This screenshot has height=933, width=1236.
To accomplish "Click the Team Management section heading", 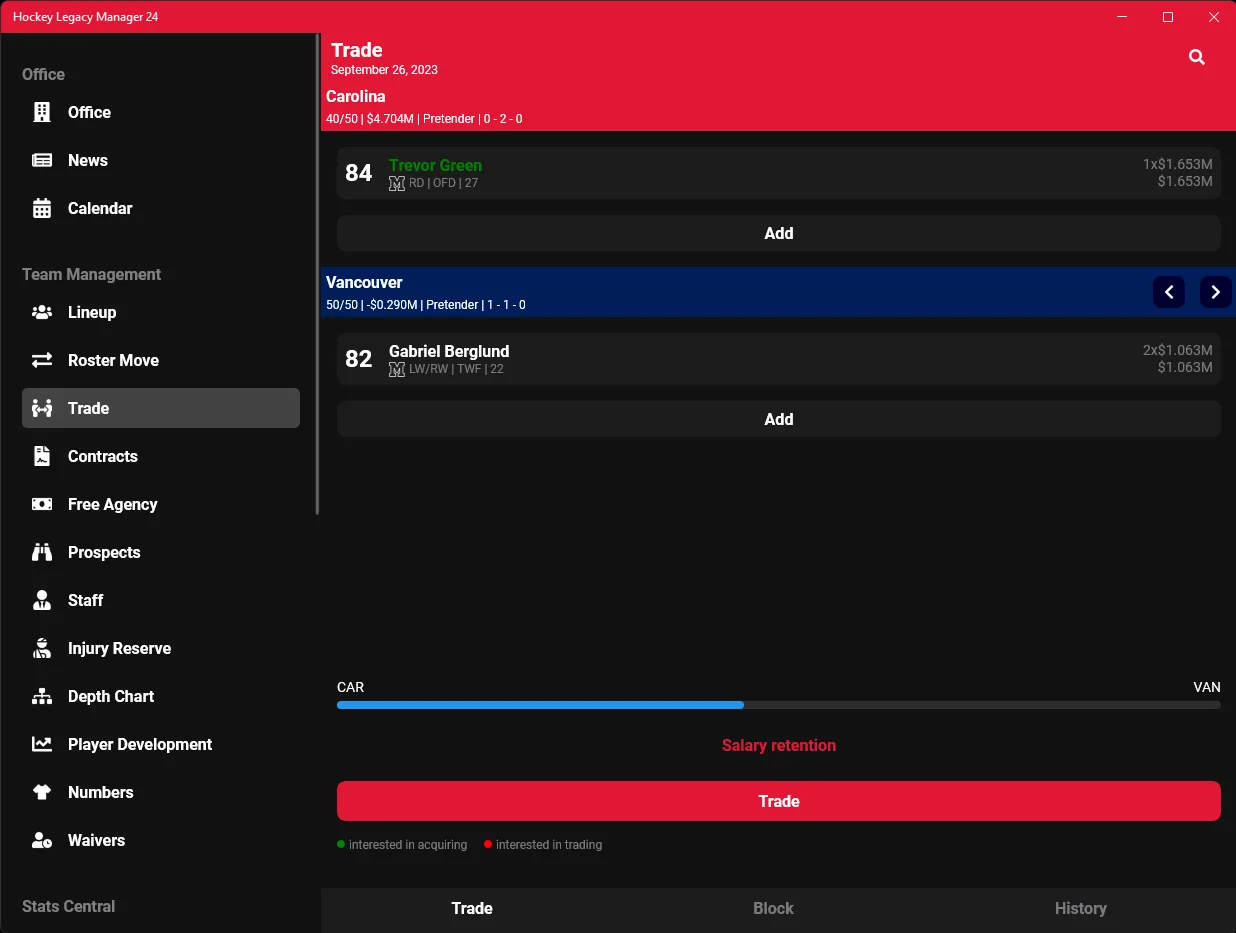I will pos(91,274).
